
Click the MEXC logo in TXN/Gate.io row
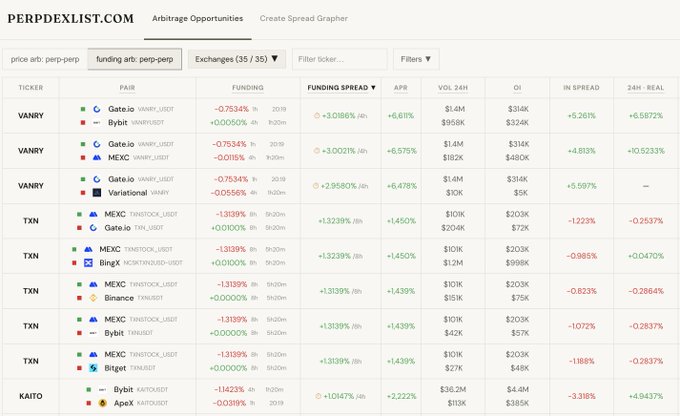click(x=93, y=214)
